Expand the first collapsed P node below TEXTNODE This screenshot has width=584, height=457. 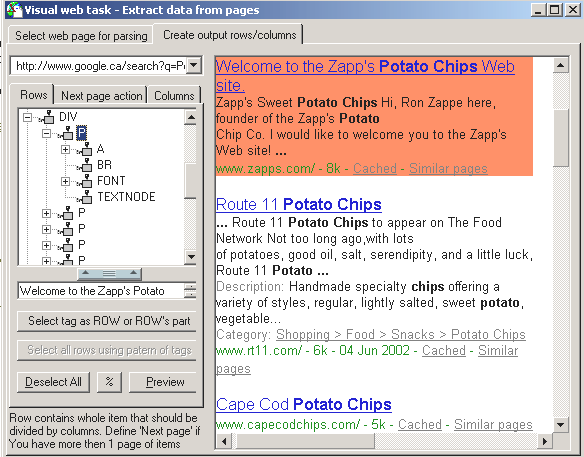[47, 213]
